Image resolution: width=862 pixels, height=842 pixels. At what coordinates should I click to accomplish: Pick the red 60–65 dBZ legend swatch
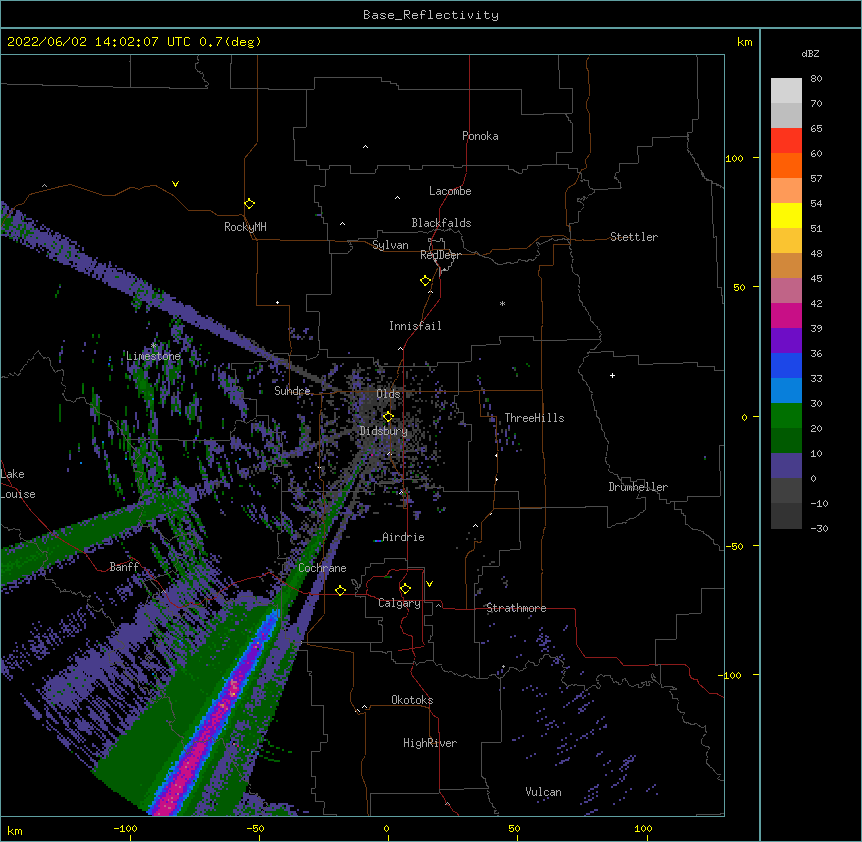coord(786,140)
